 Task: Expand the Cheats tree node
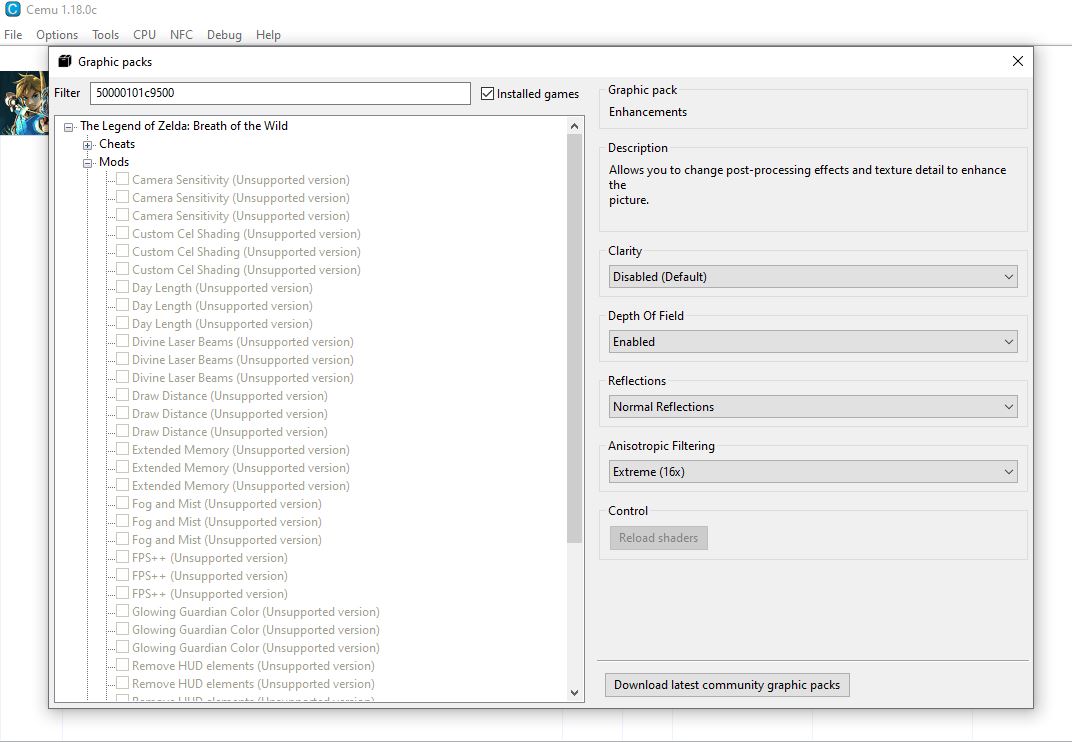(x=88, y=145)
